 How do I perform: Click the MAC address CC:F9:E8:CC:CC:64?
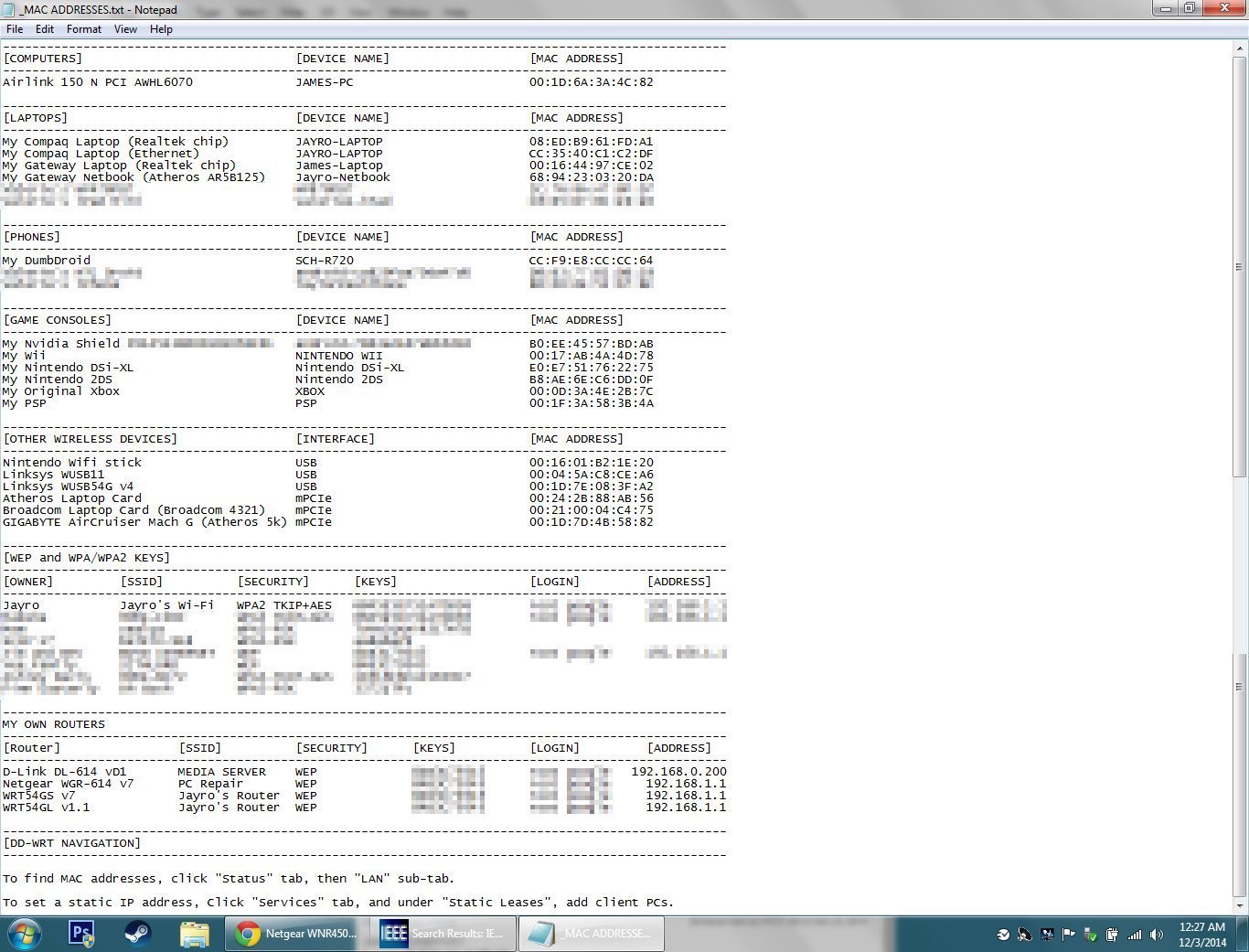pos(592,261)
